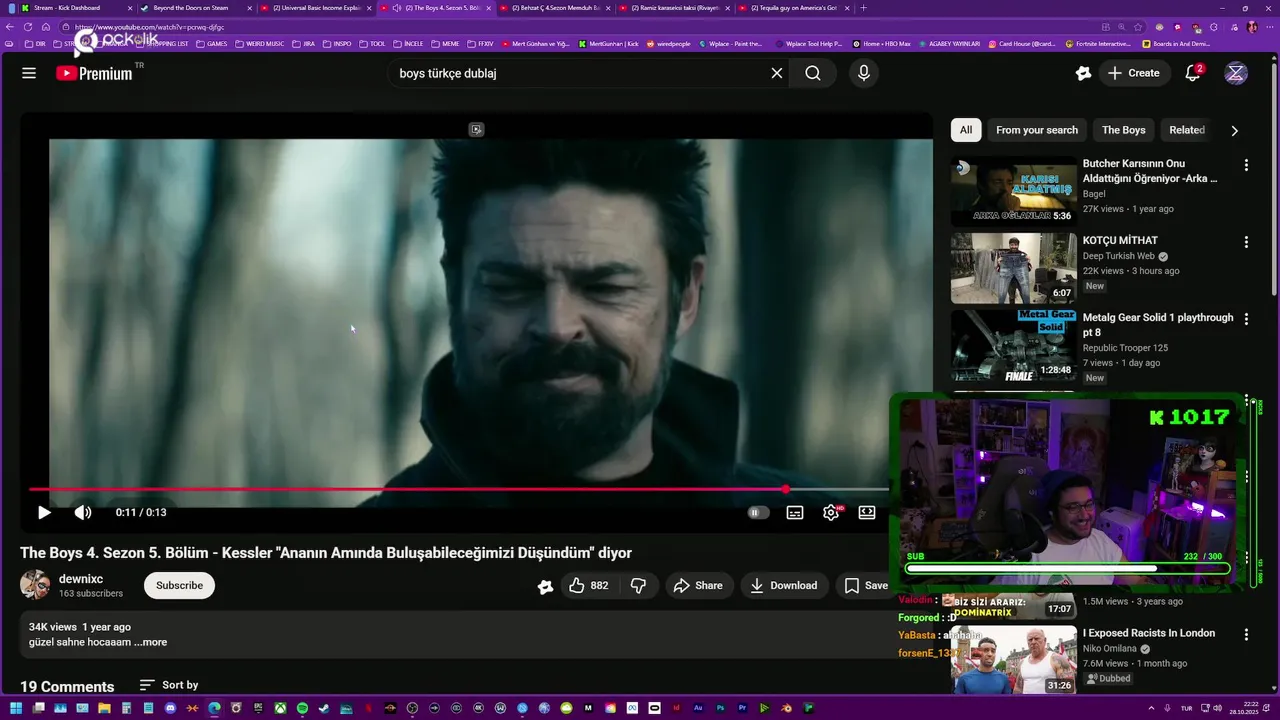Click the sparkle Ask icon beside Create
The width and height of the screenshot is (1280, 720).
1083,73
